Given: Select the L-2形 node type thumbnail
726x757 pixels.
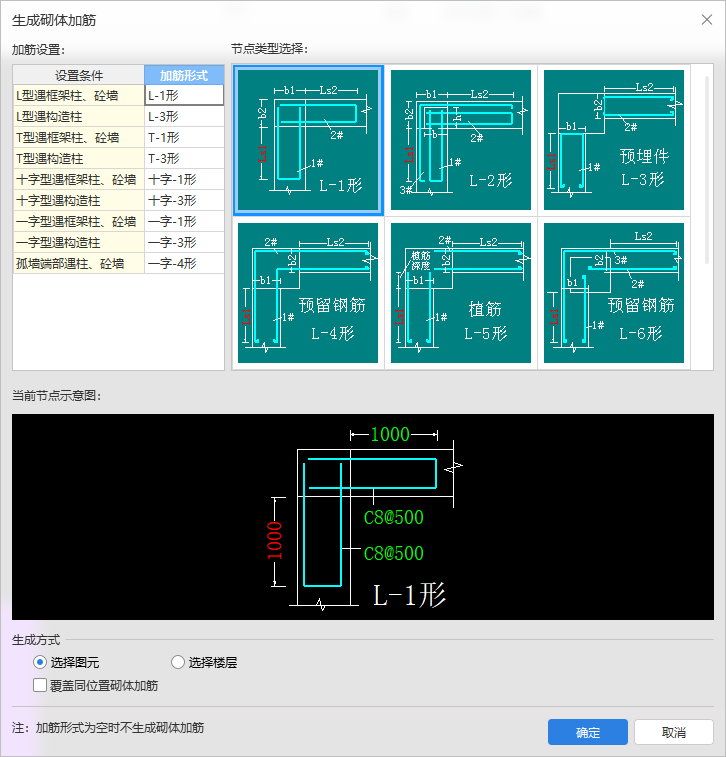Looking at the screenshot, I should click(461, 140).
